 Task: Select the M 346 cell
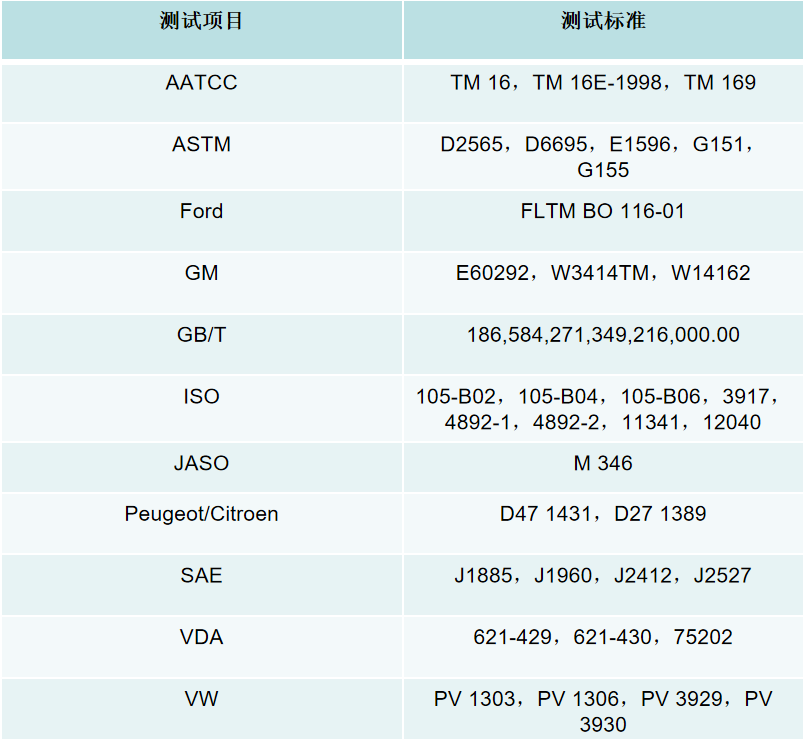point(603,463)
